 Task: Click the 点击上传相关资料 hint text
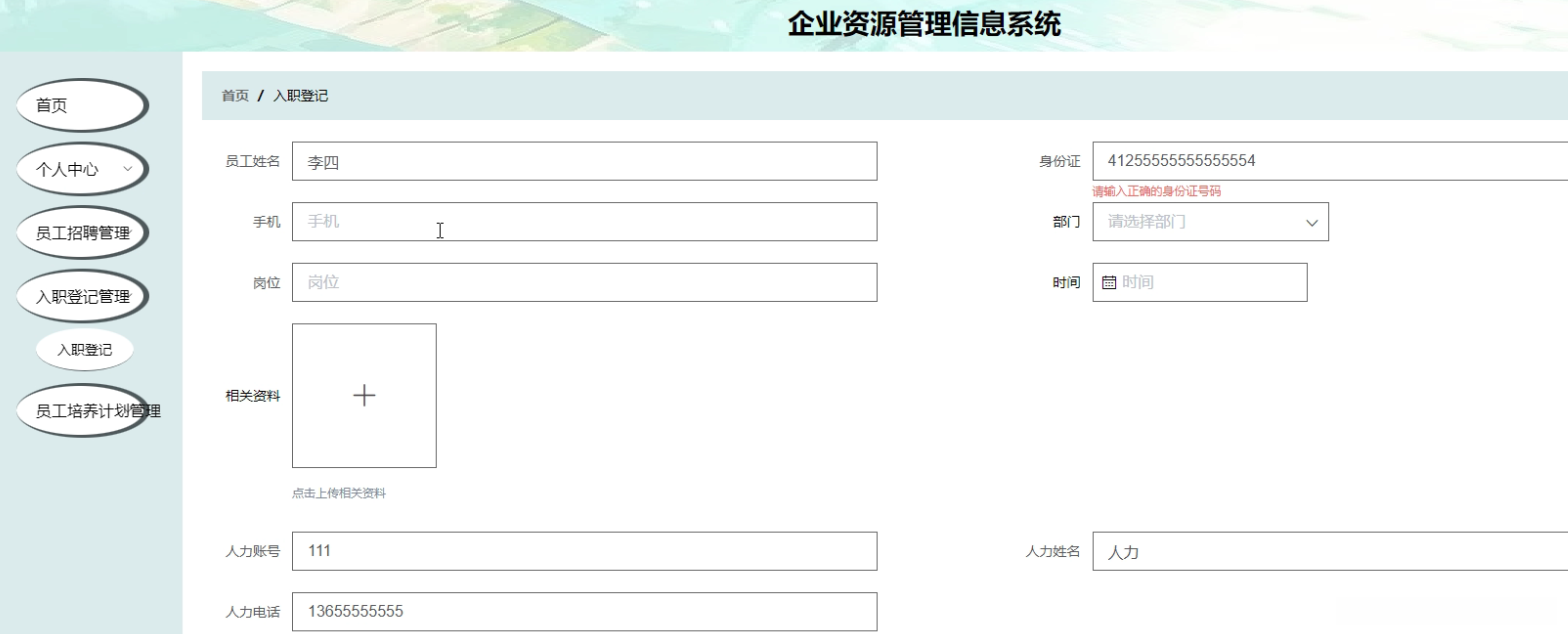(339, 493)
